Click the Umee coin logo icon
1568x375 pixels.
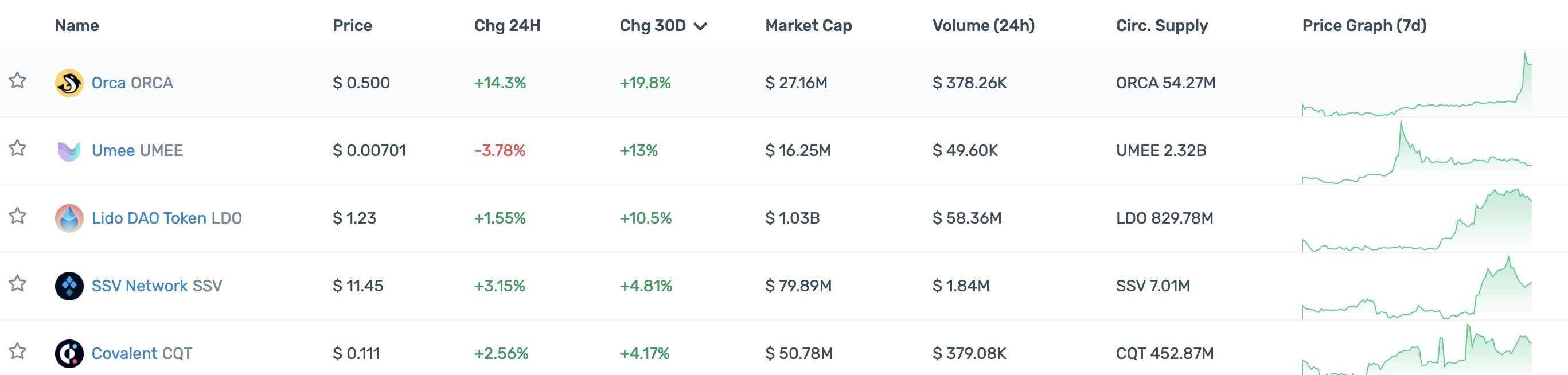[x=69, y=150]
